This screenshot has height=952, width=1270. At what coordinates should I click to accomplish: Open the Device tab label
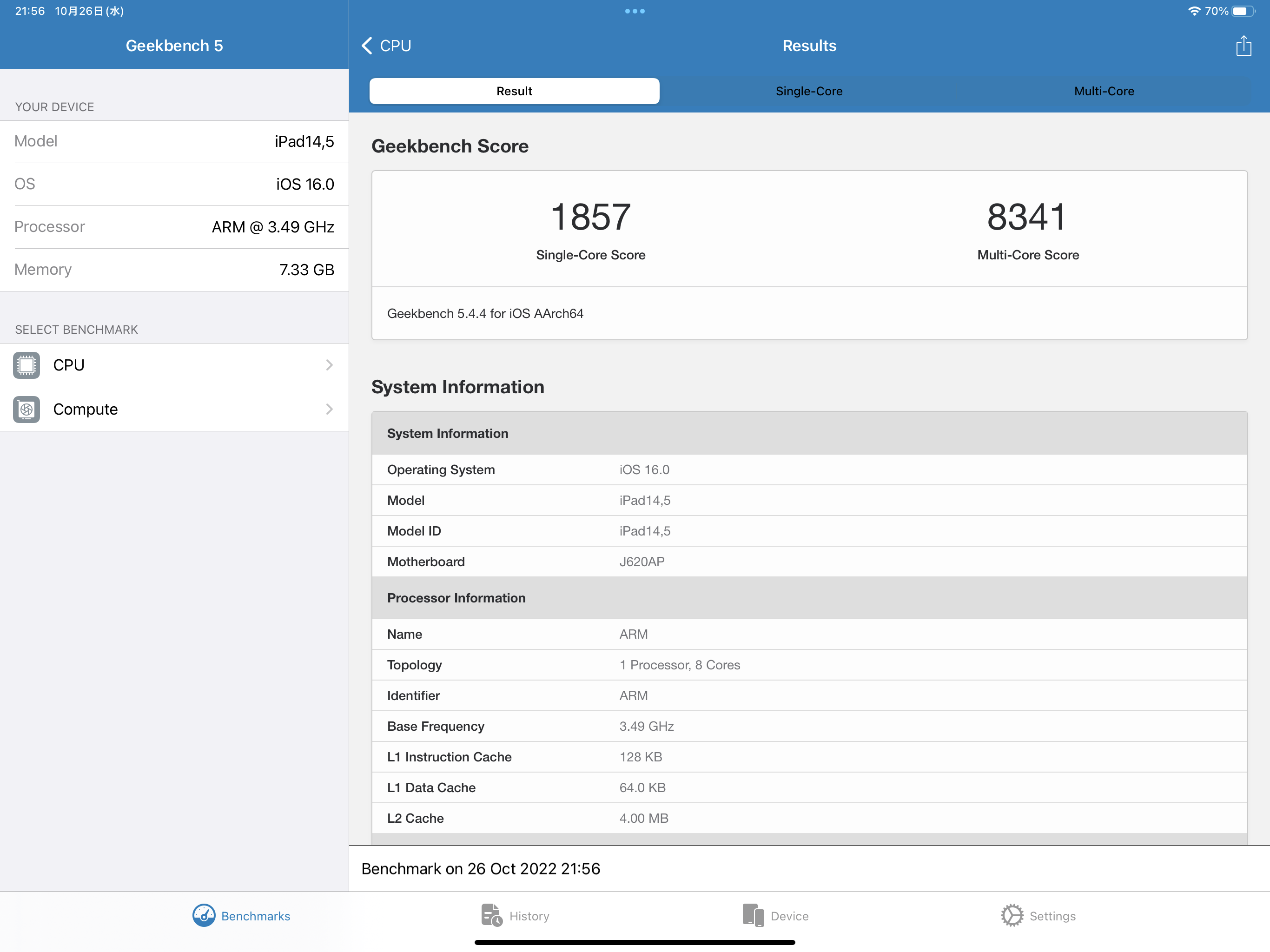click(789, 916)
